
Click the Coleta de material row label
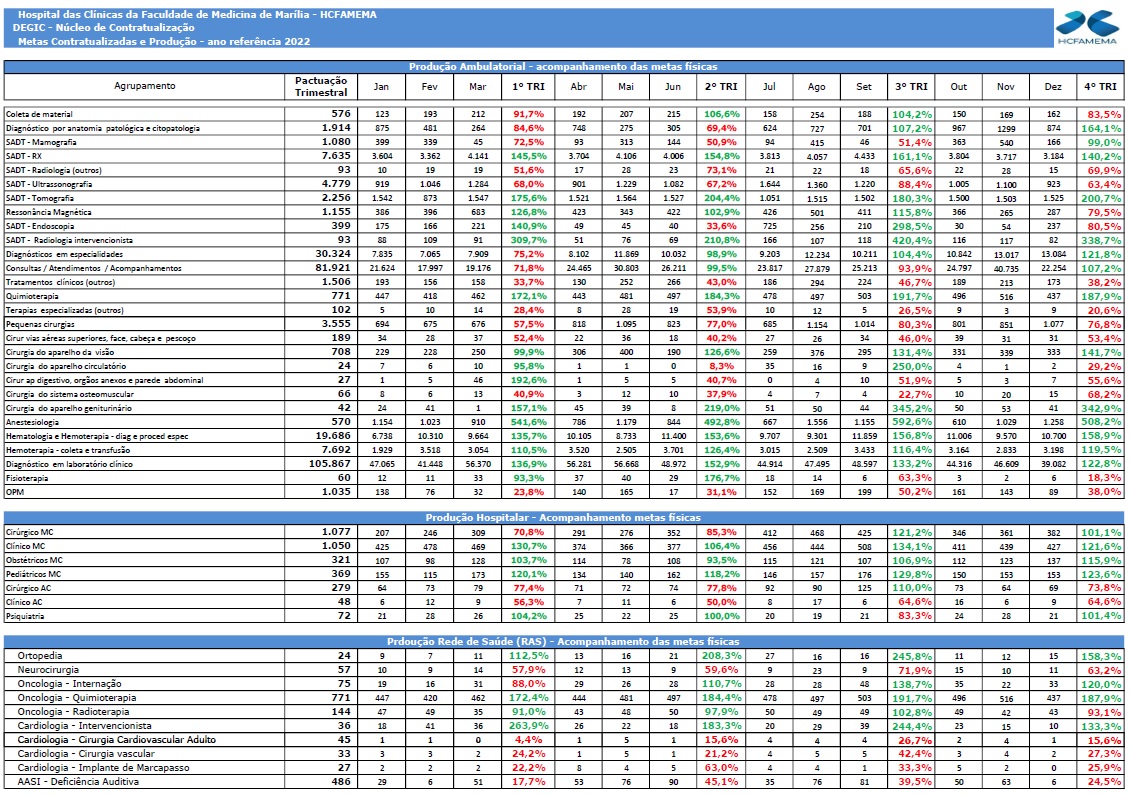pyautogui.click(x=40, y=114)
